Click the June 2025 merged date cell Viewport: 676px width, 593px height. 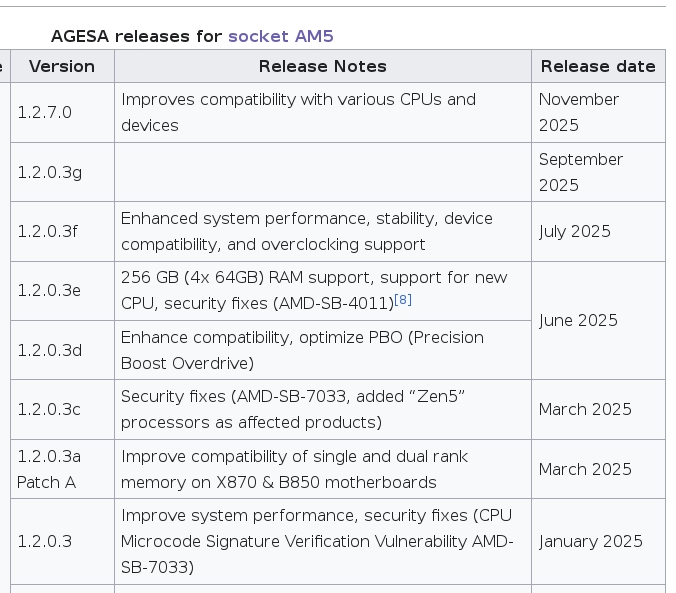(x=598, y=320)
